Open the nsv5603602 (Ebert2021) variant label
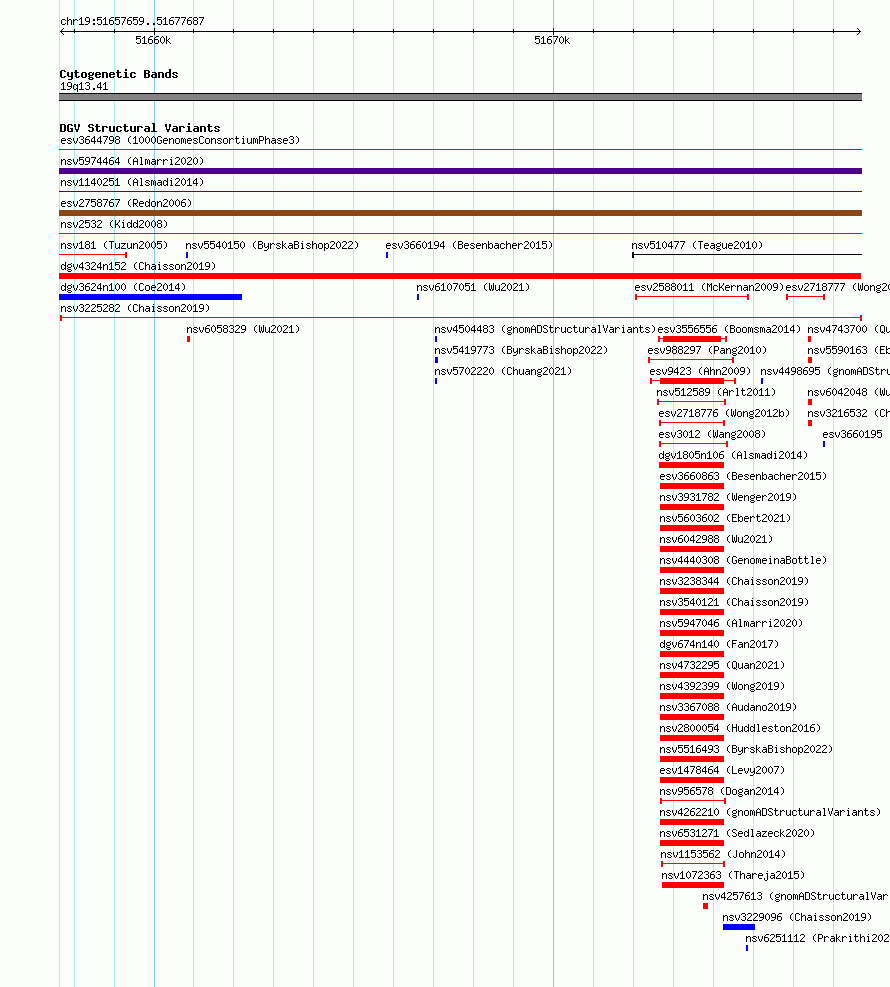The image size is (890, 987). click(725, 518)
